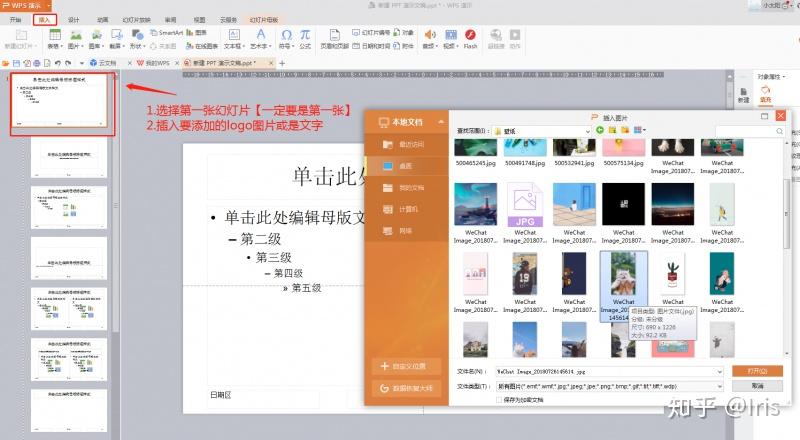Click 在线图表 (Online chart) in ribbon
The height and width of the screenshot is (440, 800).
[x=202, y=46]
